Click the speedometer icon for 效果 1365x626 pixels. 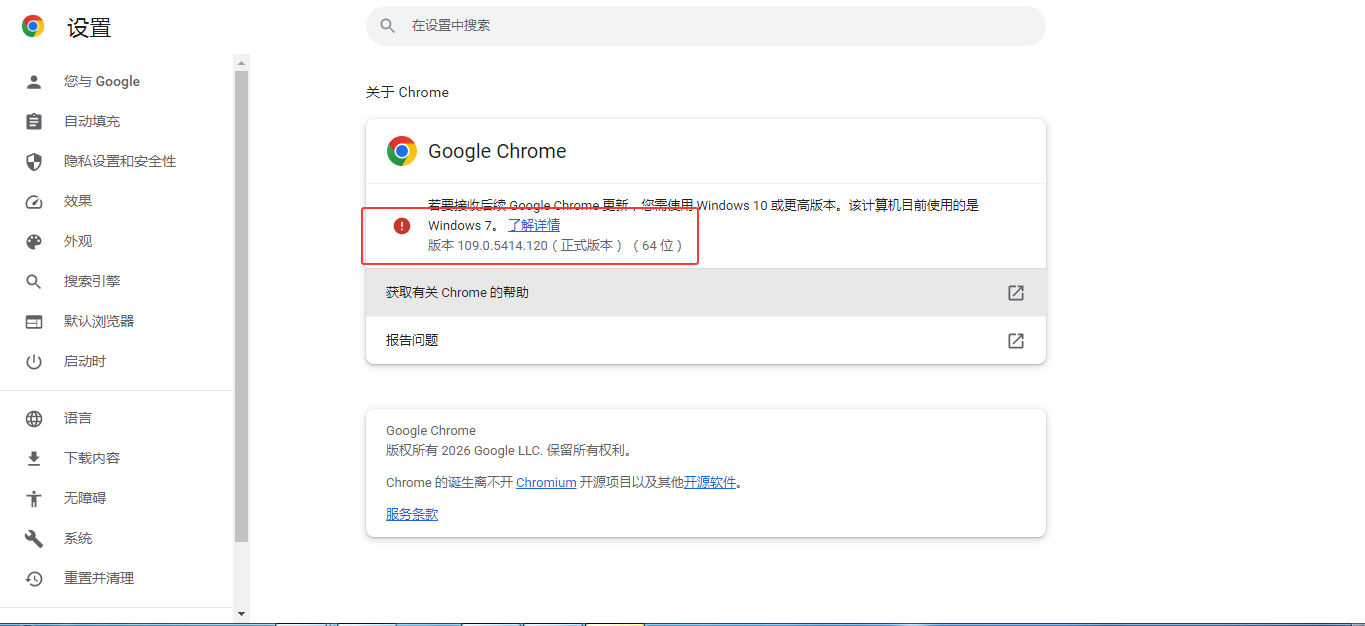(34, 202)
